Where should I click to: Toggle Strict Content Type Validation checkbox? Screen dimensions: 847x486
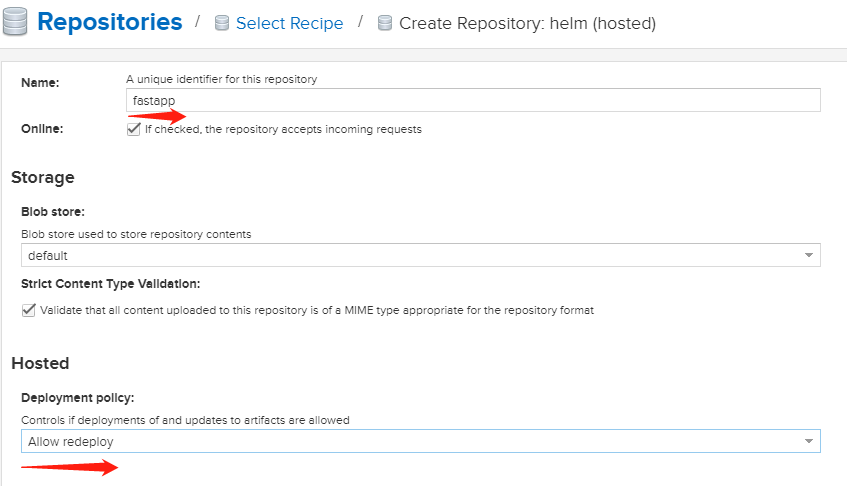coord(29,310)
